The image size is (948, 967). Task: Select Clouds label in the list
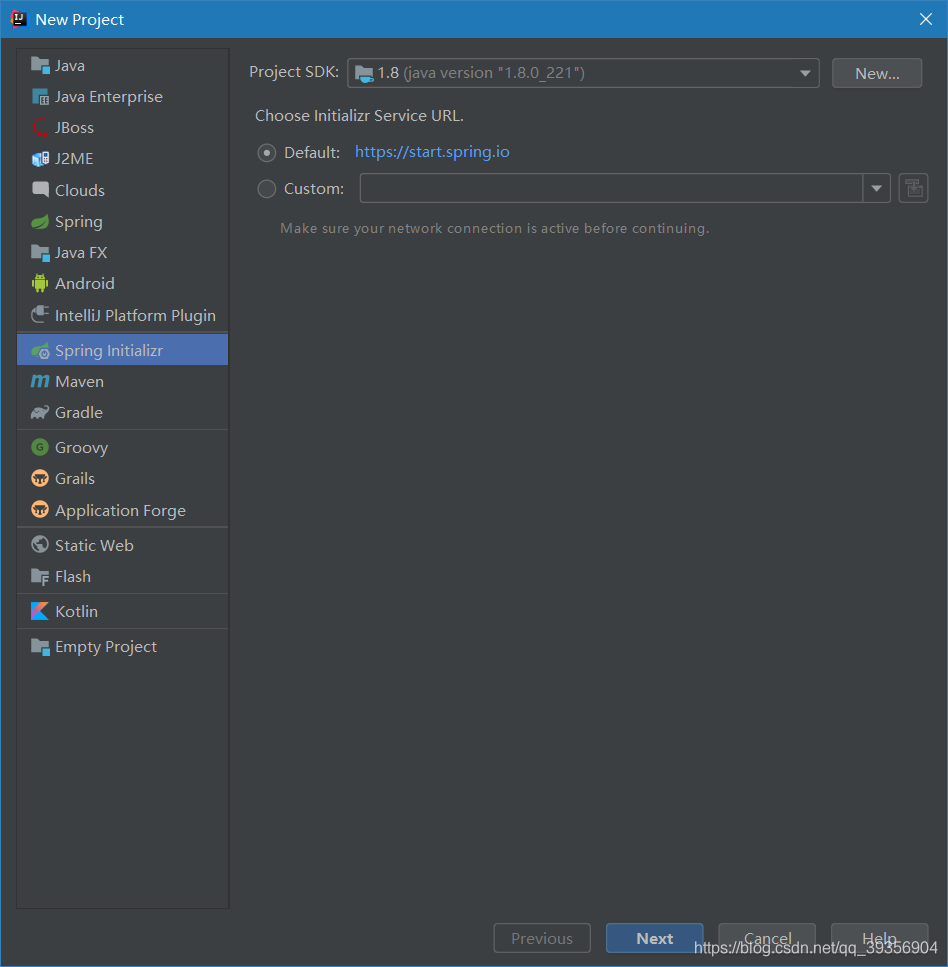pyautogui.click(x=80, y=190)
